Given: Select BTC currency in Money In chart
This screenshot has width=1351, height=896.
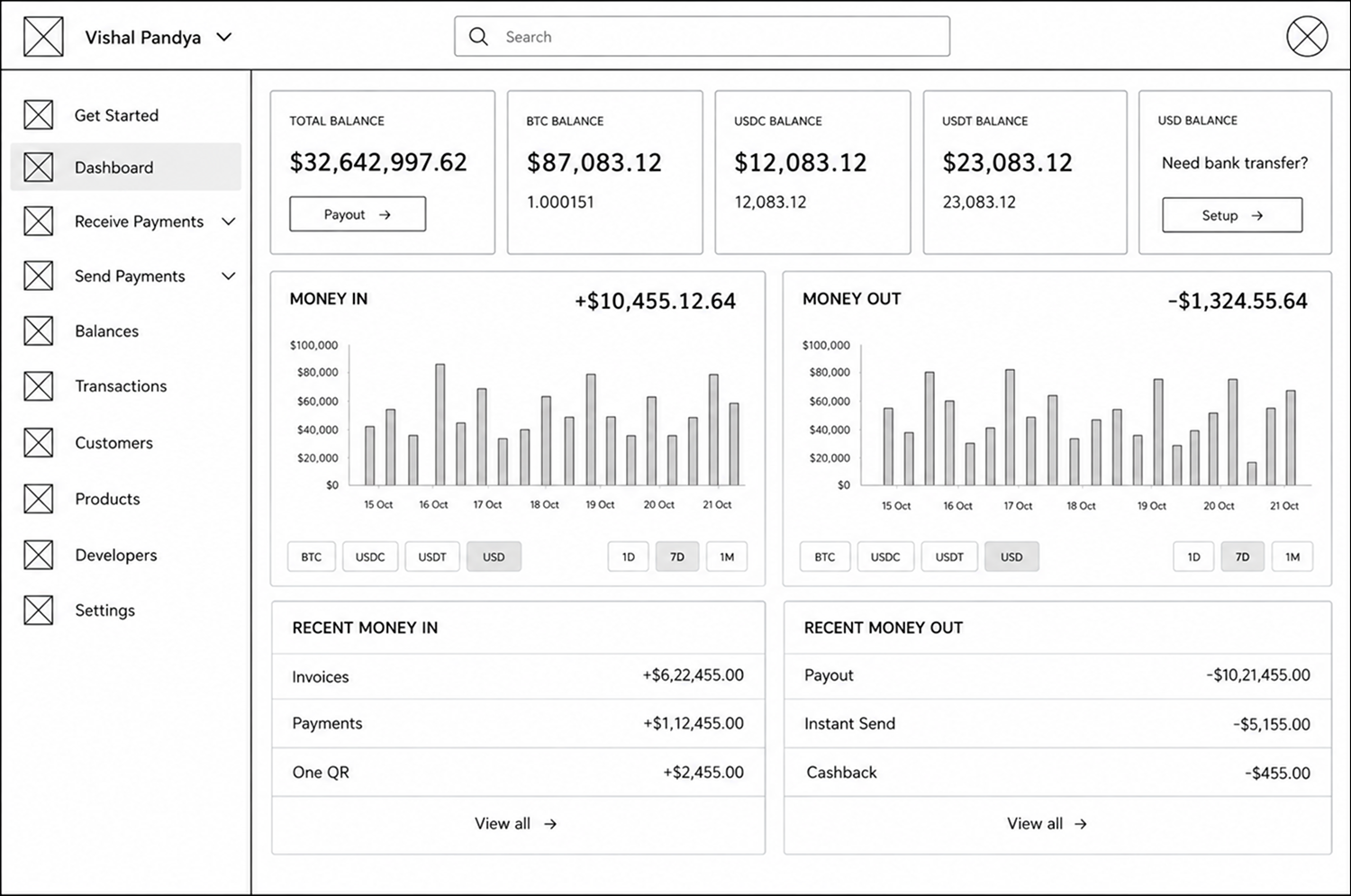Looking at the screenshot, I should (312, 557).
